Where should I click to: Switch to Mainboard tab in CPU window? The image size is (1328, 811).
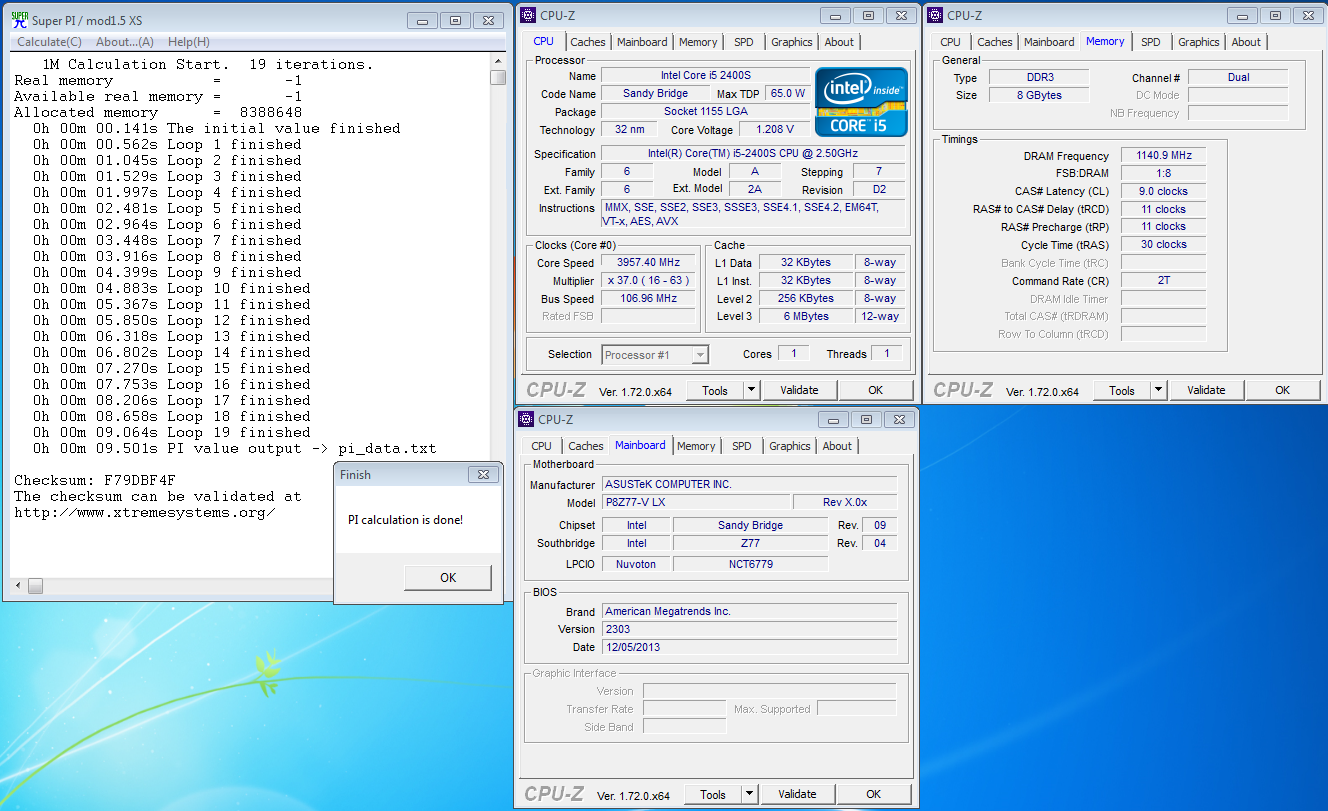pyautogui.click(x=642, y=42)
